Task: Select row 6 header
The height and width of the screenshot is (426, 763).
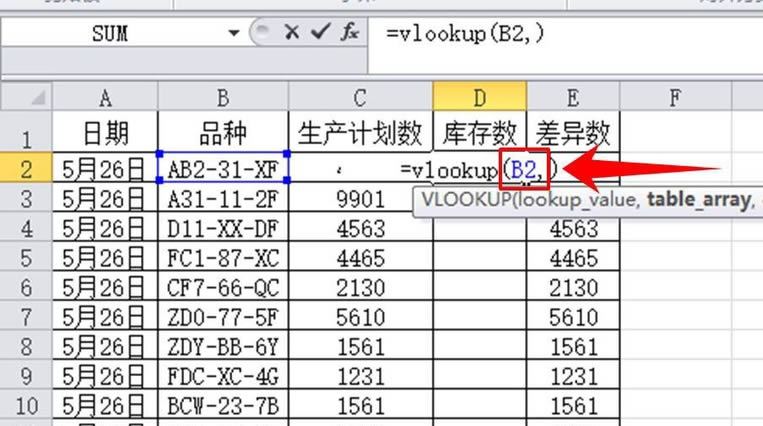Action: click(26, 287)
